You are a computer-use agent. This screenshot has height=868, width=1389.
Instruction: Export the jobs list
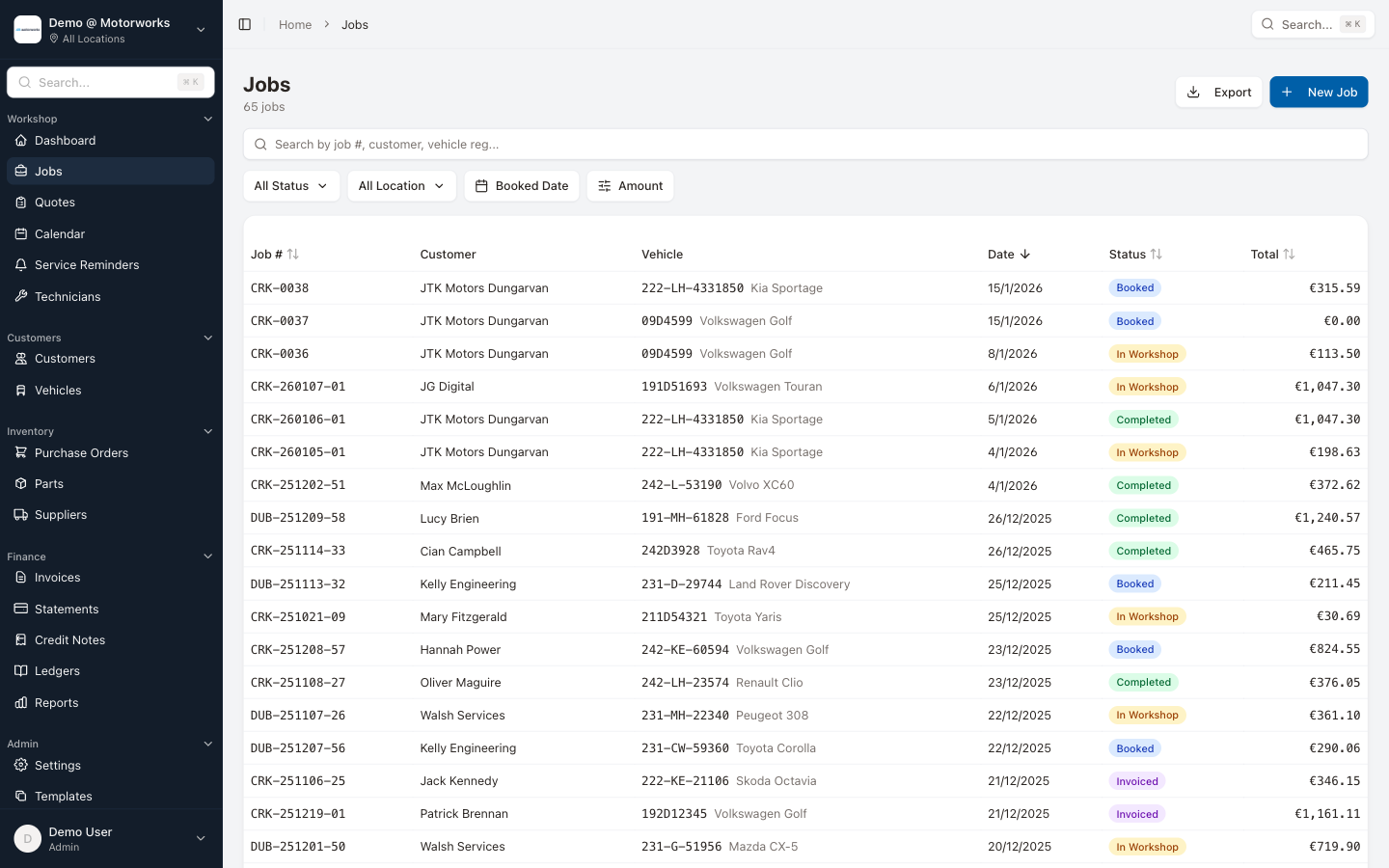click(1218, 92)
